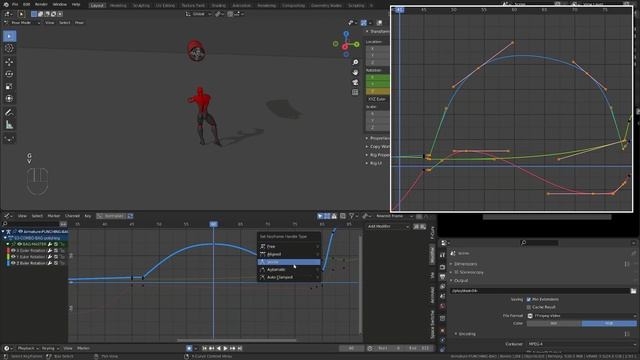The image size is (640, 360).
Task: Open the graph editor Marker menu
Action: (54, 216)
